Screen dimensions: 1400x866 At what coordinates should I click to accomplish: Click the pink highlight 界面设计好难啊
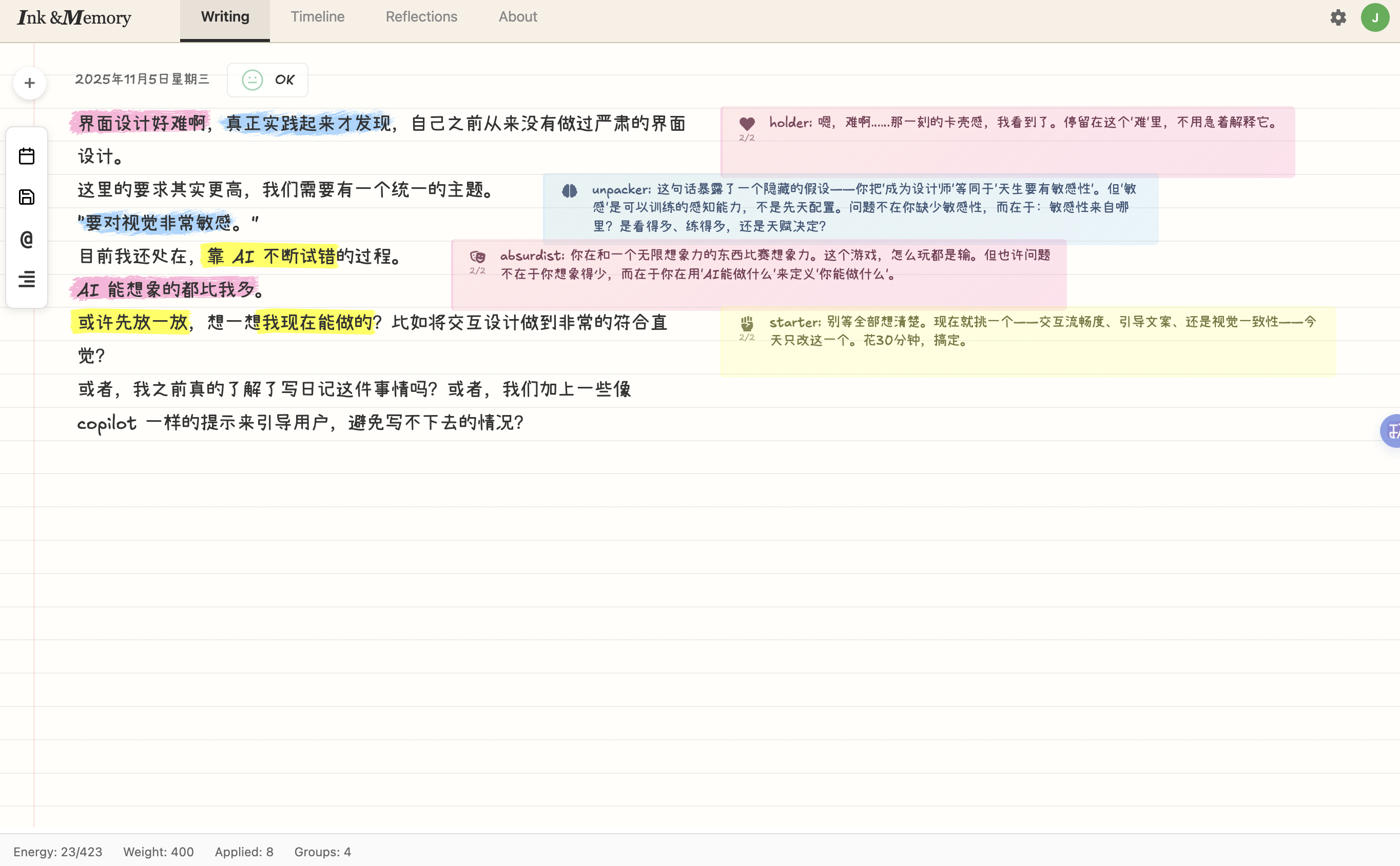click(x=141, y=123)
